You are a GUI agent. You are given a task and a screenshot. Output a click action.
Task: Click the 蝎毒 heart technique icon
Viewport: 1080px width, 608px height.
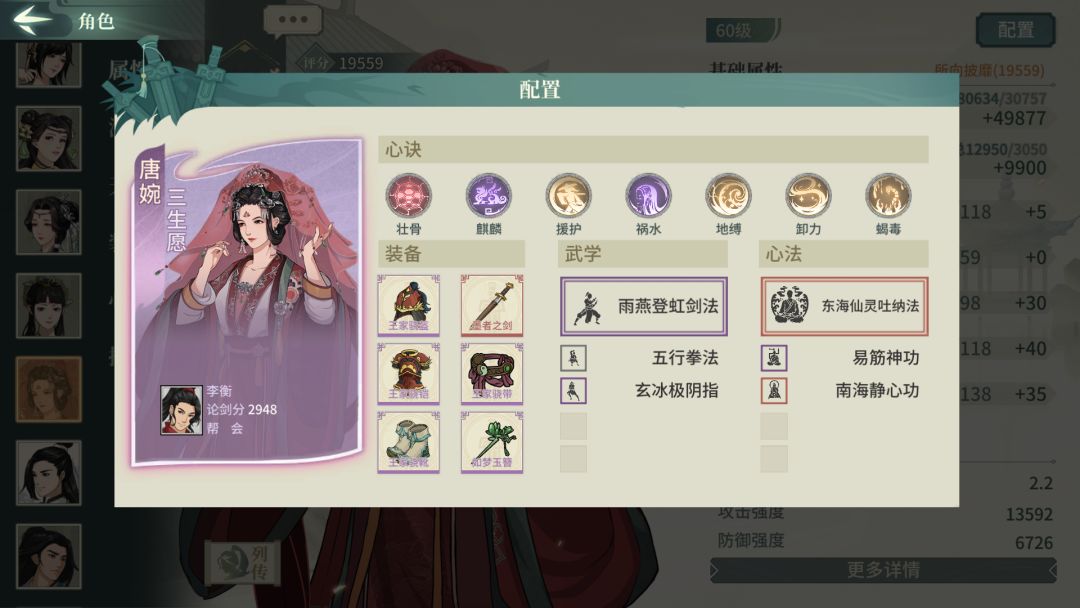tap(888, 196)
